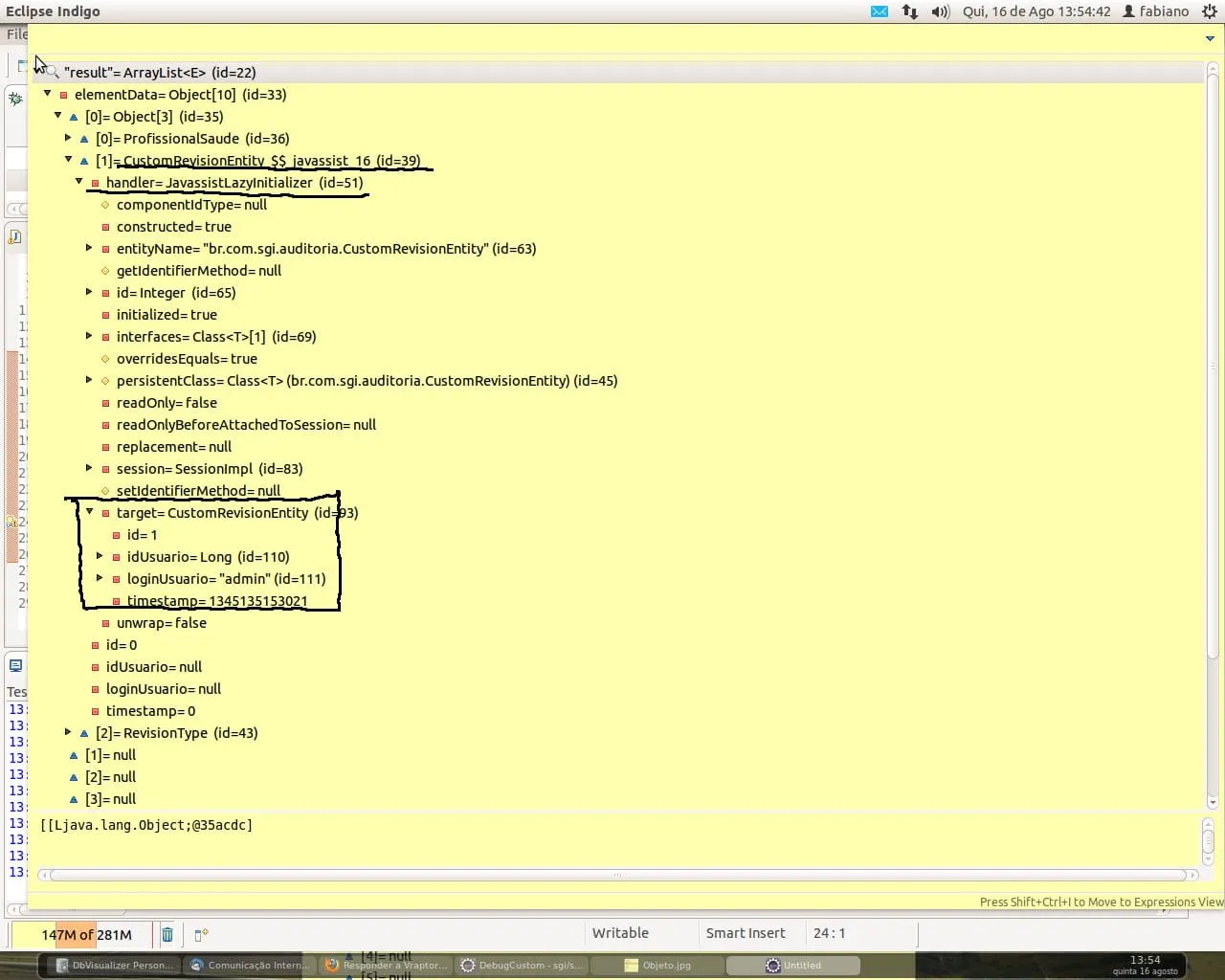Screen dimensions: 1225x980
Task: Click blue triangle icon of [0]=Object[3]
Action: click(74, 117)
